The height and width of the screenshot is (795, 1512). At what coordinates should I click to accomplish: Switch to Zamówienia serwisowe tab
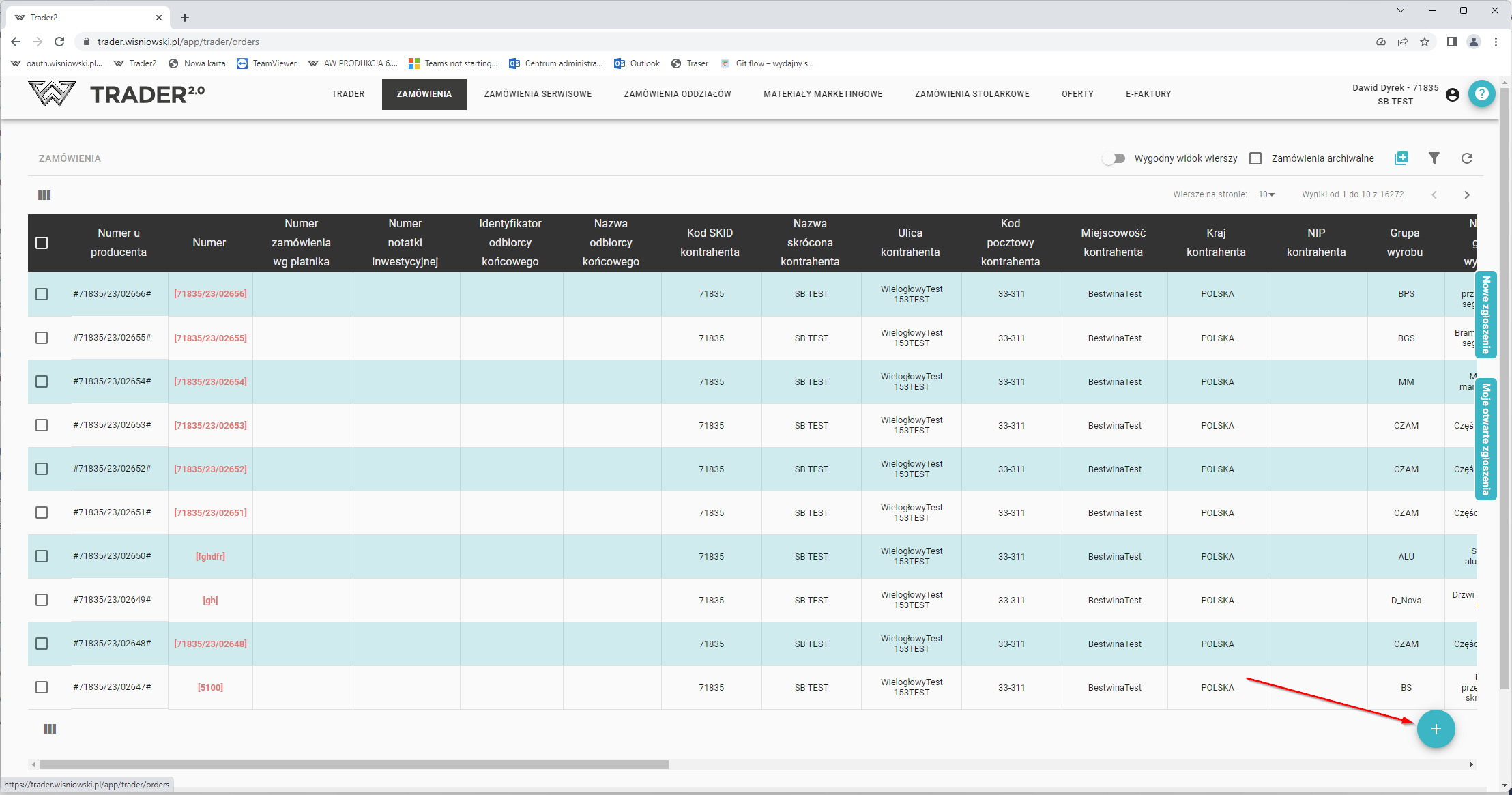(538, 94)
